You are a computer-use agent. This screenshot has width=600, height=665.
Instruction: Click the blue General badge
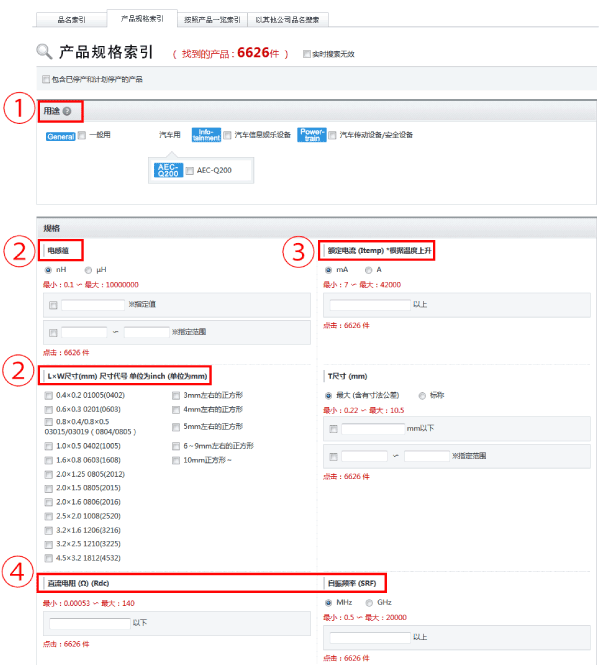pyautogui.click(x=61, y=136)
